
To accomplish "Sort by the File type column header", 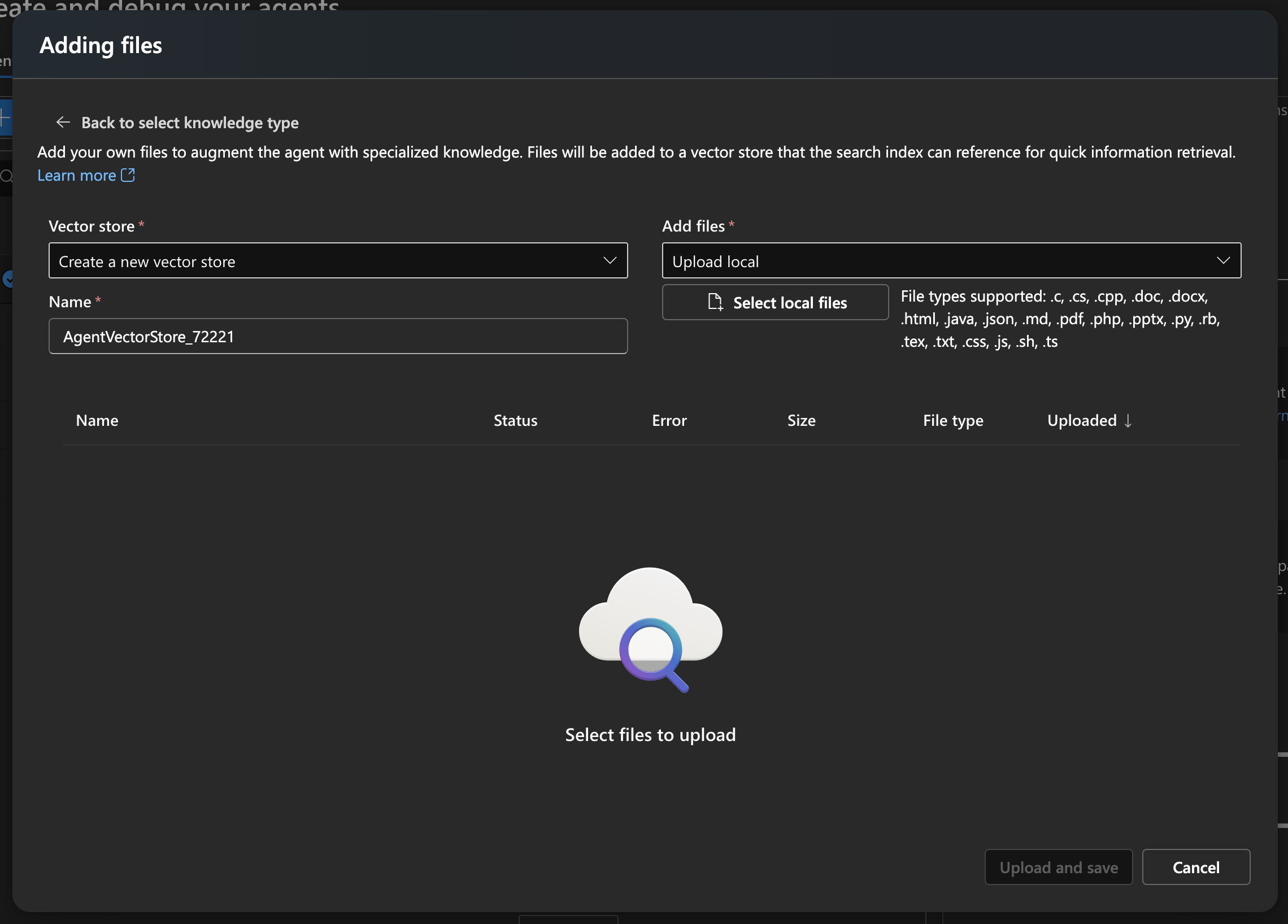I will [x=952, y=421].
